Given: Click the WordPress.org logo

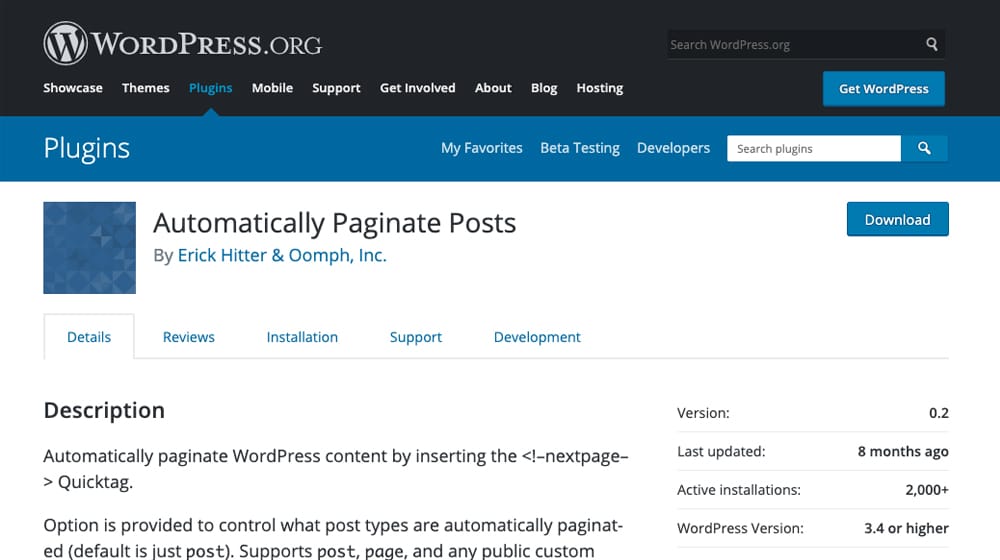Looking at the screenshot, I should (x=183, y=43).
